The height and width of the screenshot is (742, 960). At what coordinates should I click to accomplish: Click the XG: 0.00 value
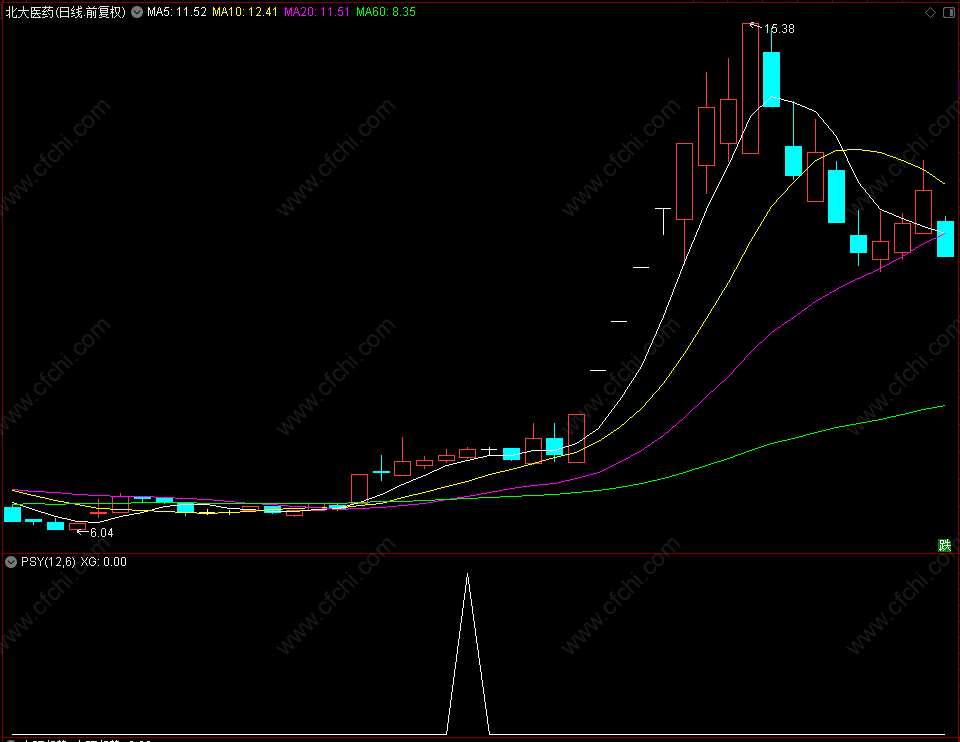103,562
